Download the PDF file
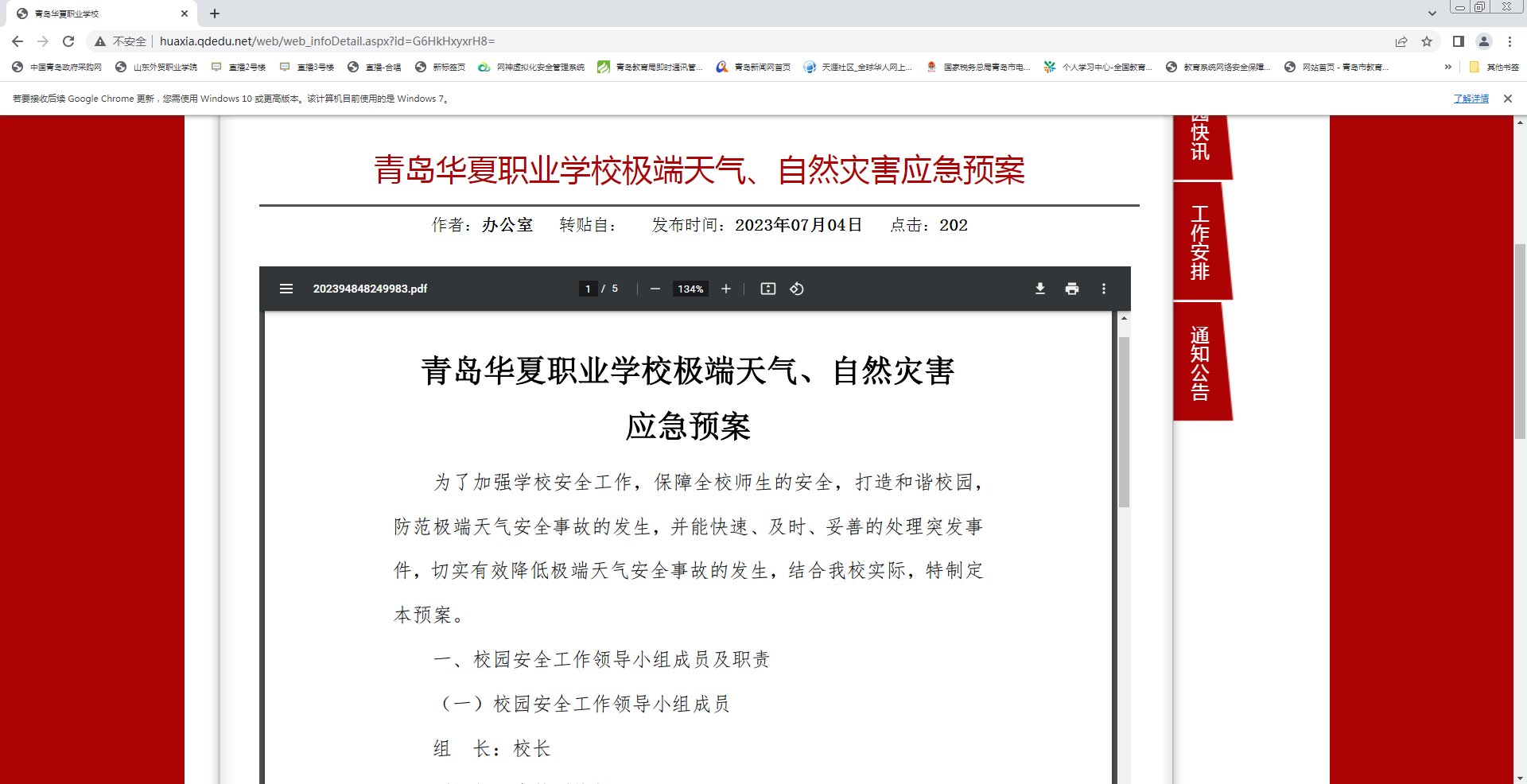Viewport: 1527px width, 784px height. (x=1039, y=289)
